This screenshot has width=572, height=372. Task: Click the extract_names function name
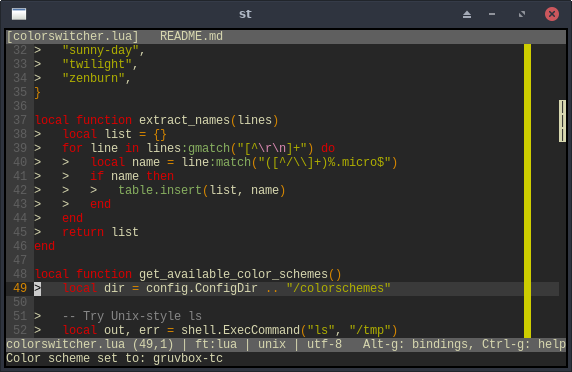184,120
